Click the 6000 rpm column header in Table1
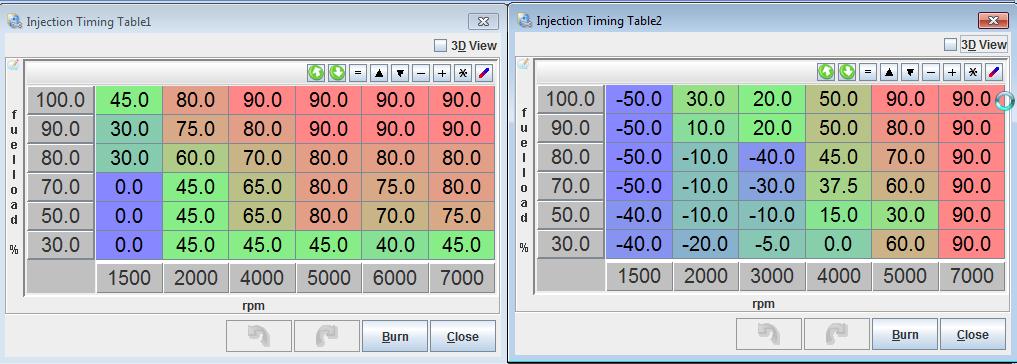 tap(395, 278)
